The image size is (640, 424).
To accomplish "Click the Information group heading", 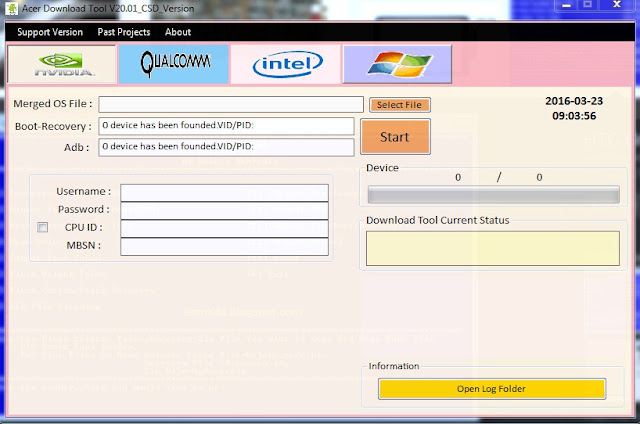I will [394, 366].
